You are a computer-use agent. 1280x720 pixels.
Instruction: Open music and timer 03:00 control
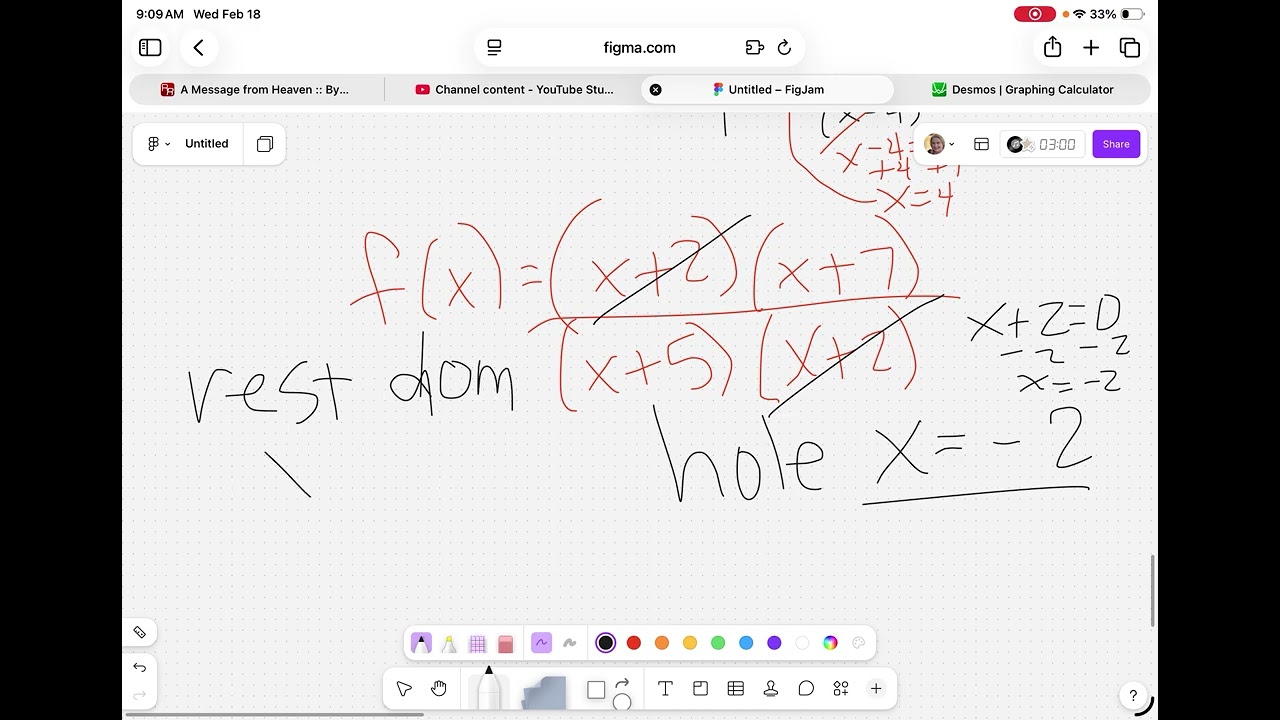click(x=1042, y=144)
